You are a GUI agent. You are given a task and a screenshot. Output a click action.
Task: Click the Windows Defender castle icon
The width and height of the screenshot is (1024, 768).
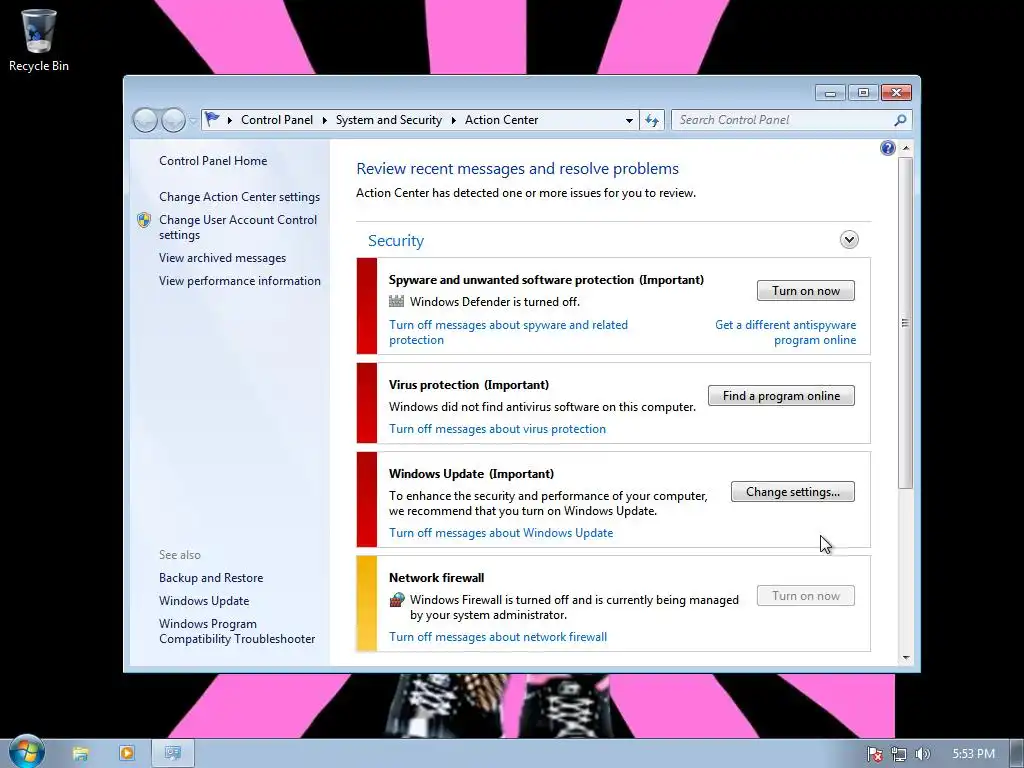tap(396, 301)
